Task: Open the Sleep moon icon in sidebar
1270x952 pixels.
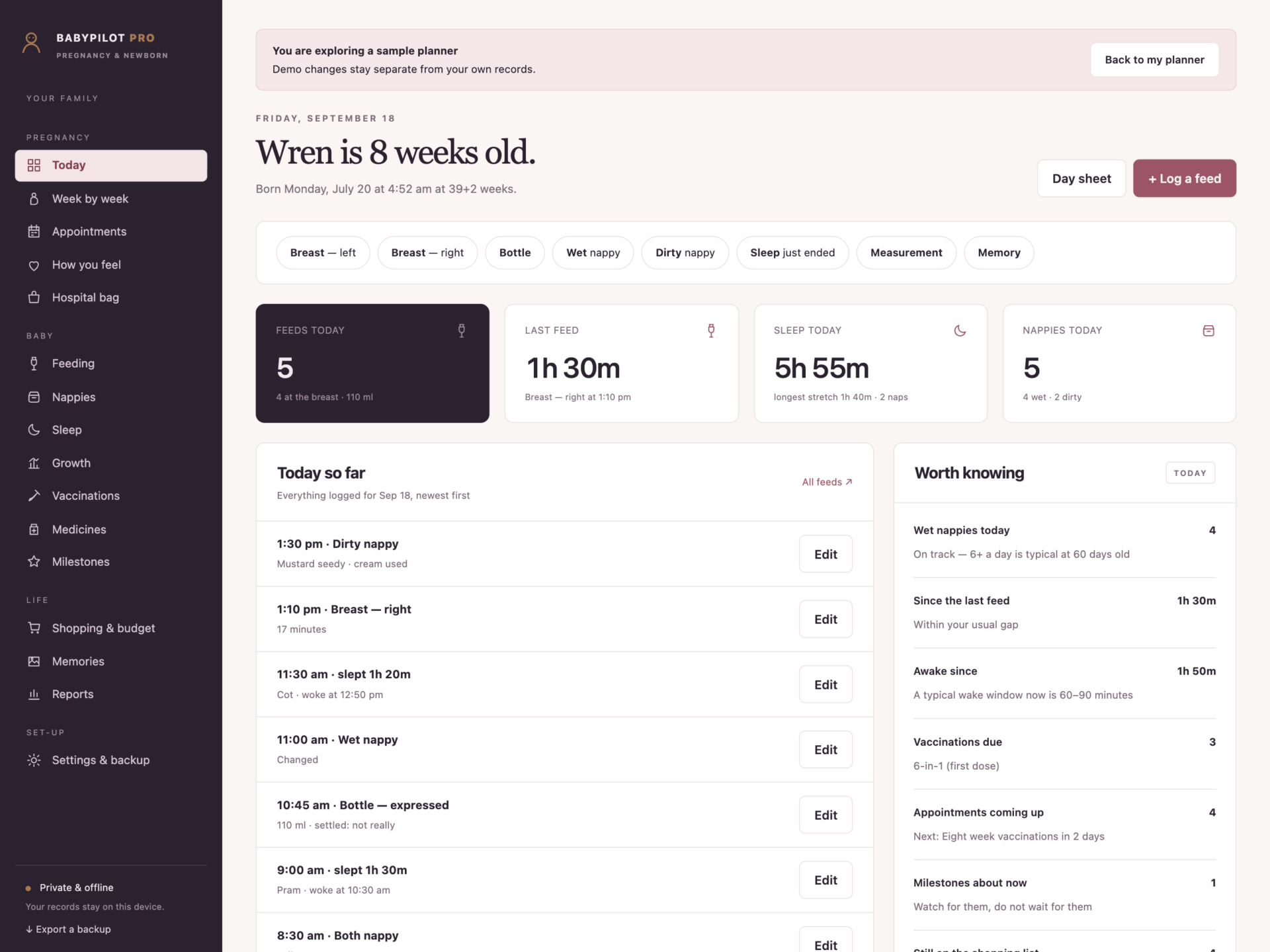Action: [x=34, y=430]
